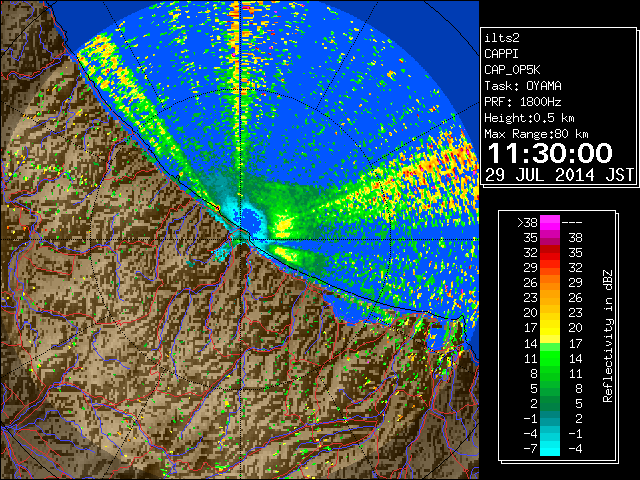Image resolution: width=640 pixels, height=480 pixels.
Task: Click the '-7' legend label
Action: click(530, 448)
